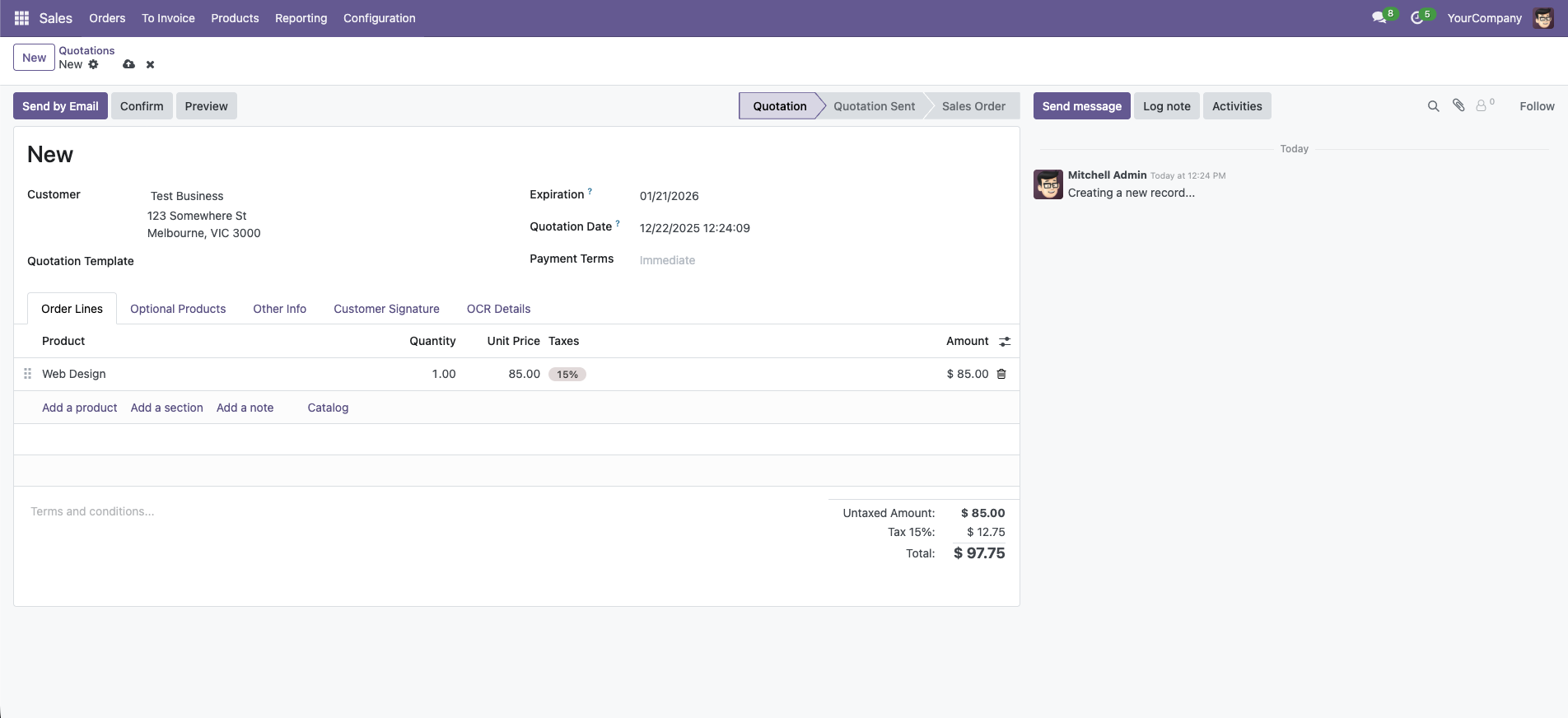Click the Mitchell Admin avatar in top bar
1568x718 pixels.
(x=1543, y=18)
